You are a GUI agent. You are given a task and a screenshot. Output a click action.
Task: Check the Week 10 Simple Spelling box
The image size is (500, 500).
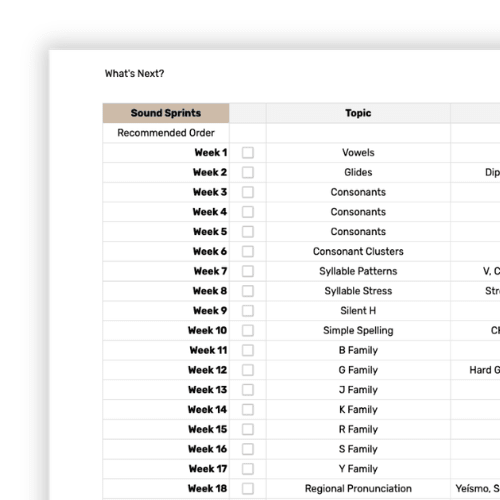coord(248,330)
